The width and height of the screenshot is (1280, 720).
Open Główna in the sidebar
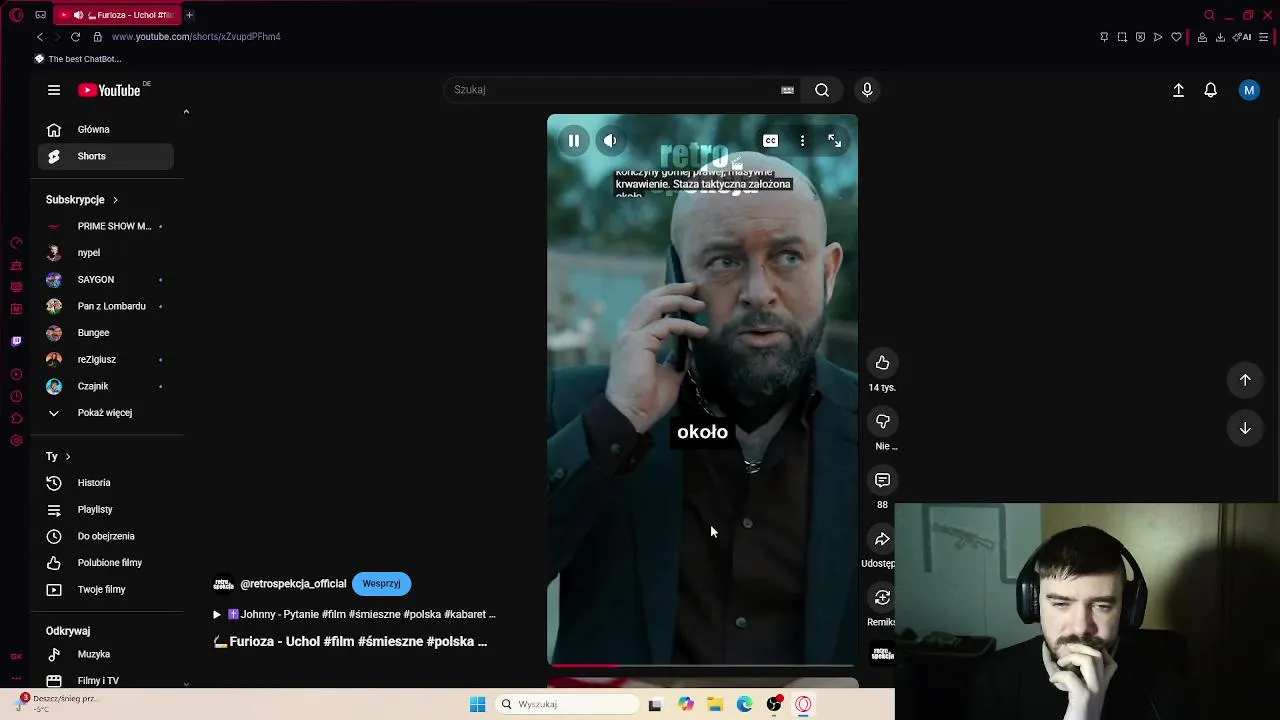point(106,129)
